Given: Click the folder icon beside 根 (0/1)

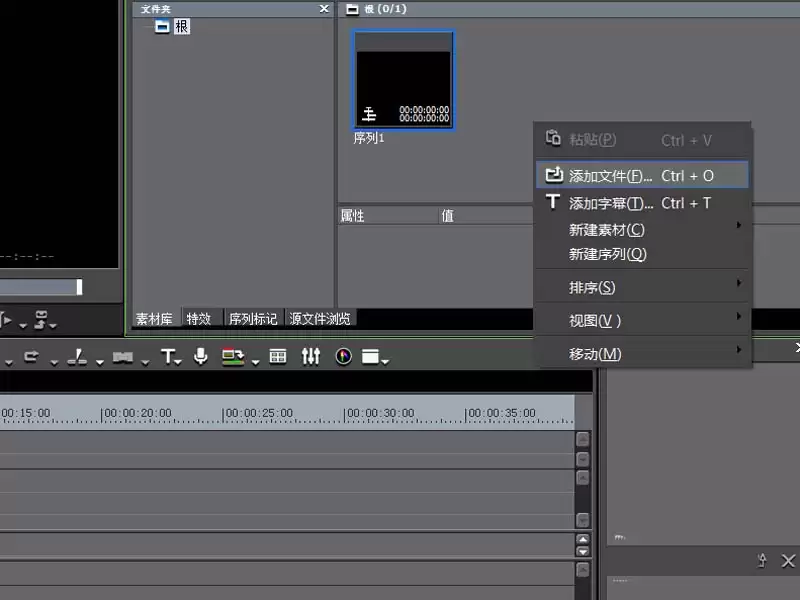Looking at the screenshot, I should [352, 9].
